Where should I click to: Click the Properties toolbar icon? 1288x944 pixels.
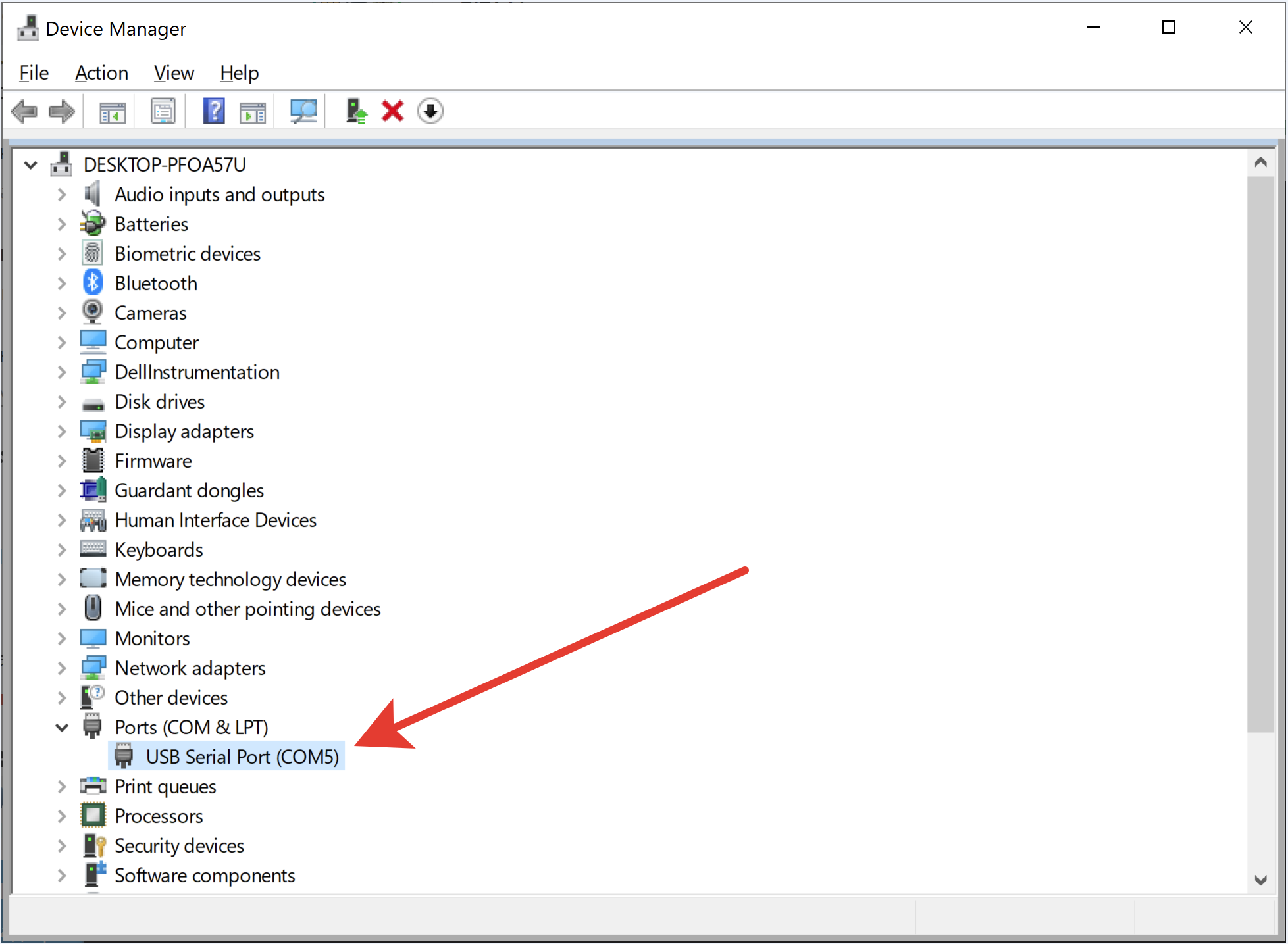point(163,111)
